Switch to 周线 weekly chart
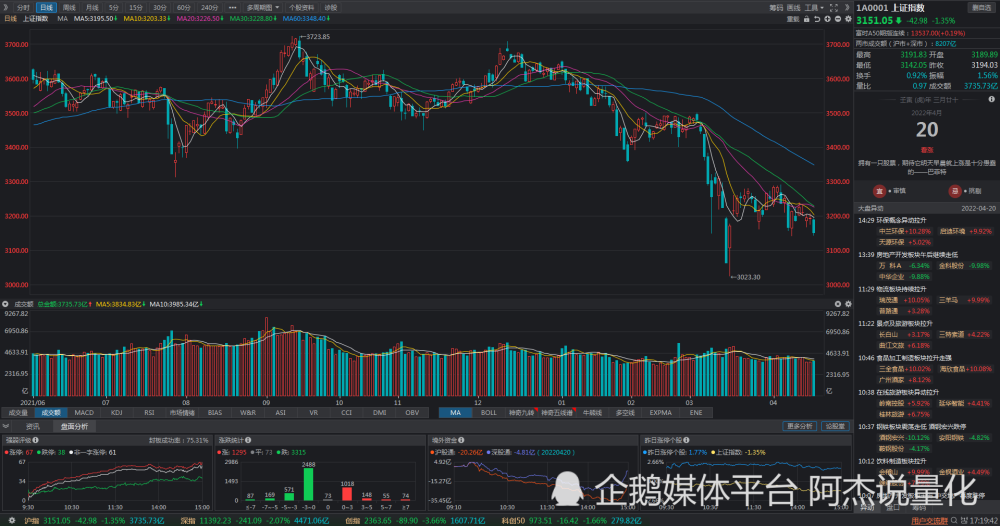Viewport: 1000px width, 526px height. click(69, 8)
